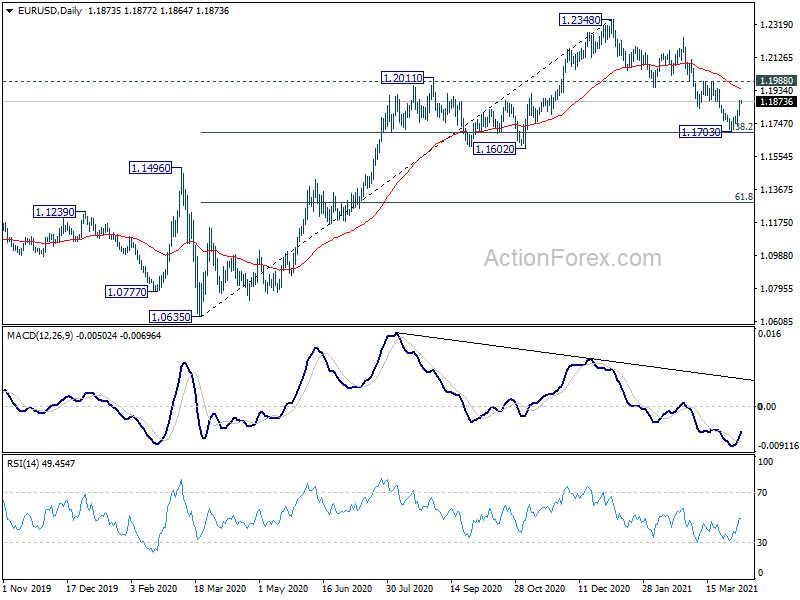Click the 1.07770 price label

coord(127,292)
